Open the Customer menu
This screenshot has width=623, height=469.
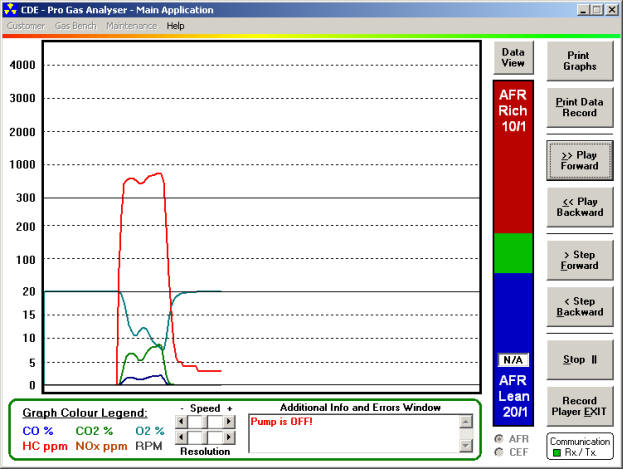(x=26, y=25)
